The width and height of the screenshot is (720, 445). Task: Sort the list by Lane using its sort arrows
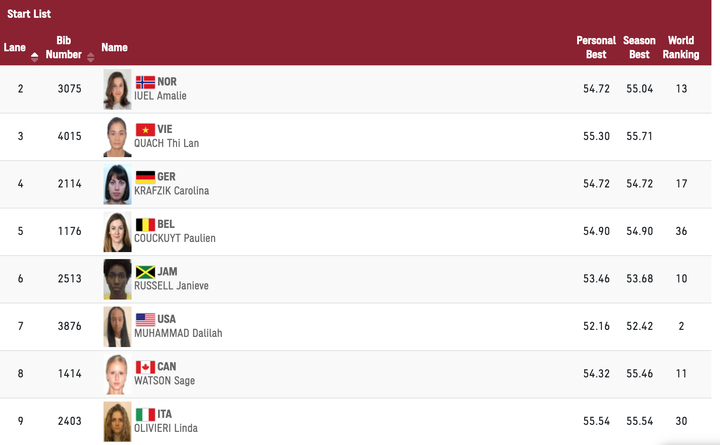[x=35, y=55]
